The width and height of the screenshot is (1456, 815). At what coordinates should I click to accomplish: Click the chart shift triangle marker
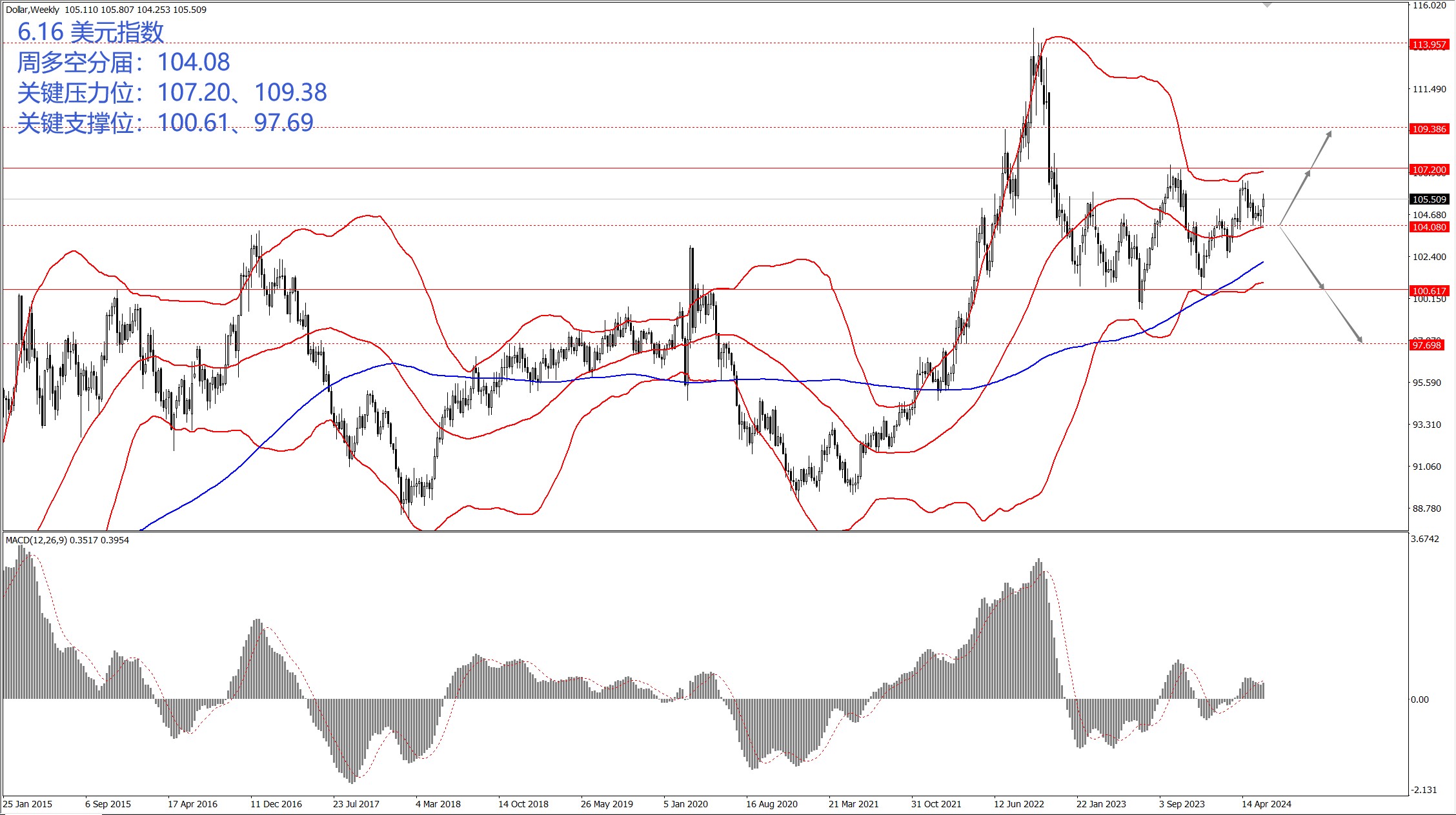pos(1267,5)
